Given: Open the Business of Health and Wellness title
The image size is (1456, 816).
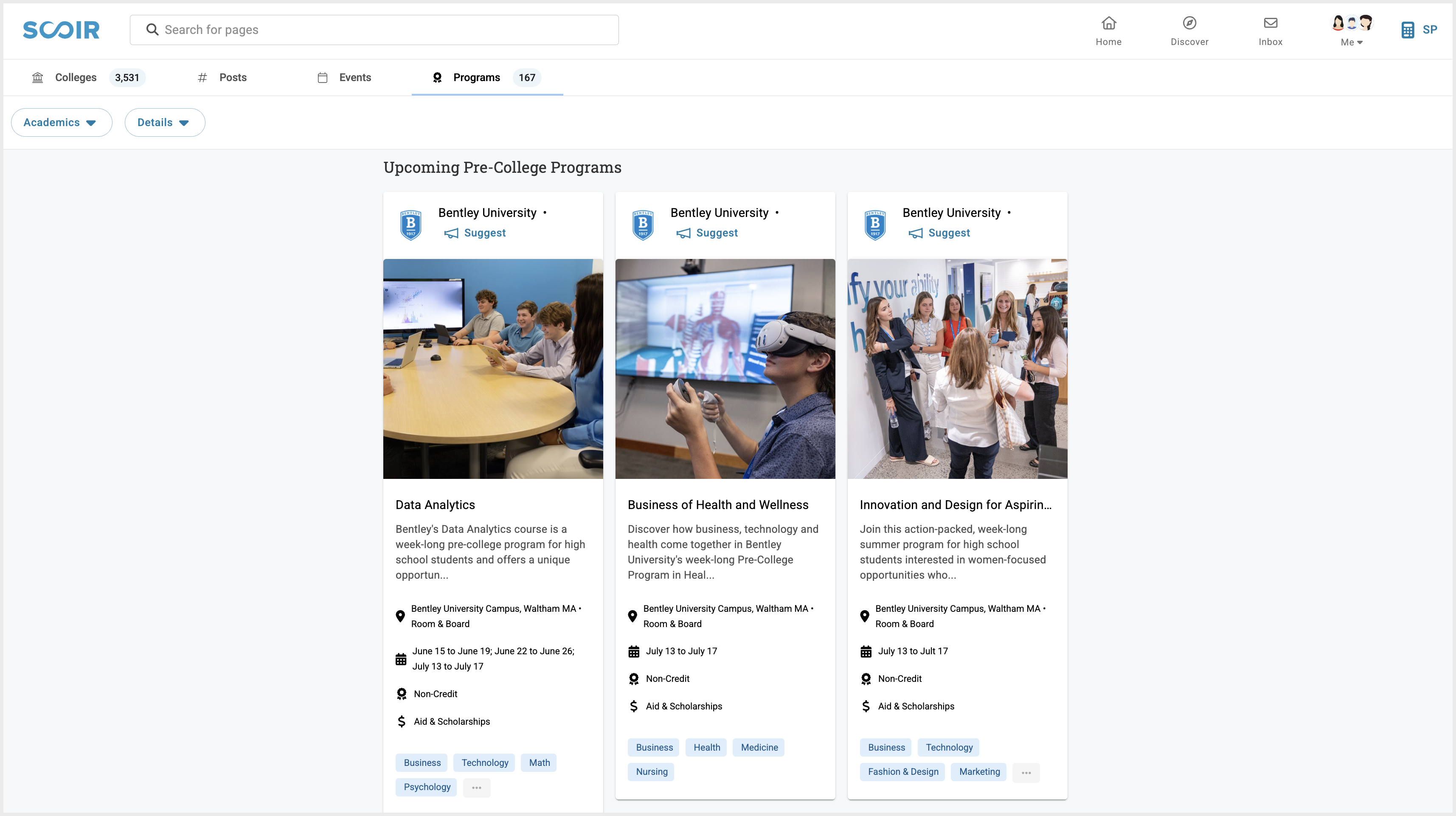Looking at the screenshot, I should tap(718, 504).
